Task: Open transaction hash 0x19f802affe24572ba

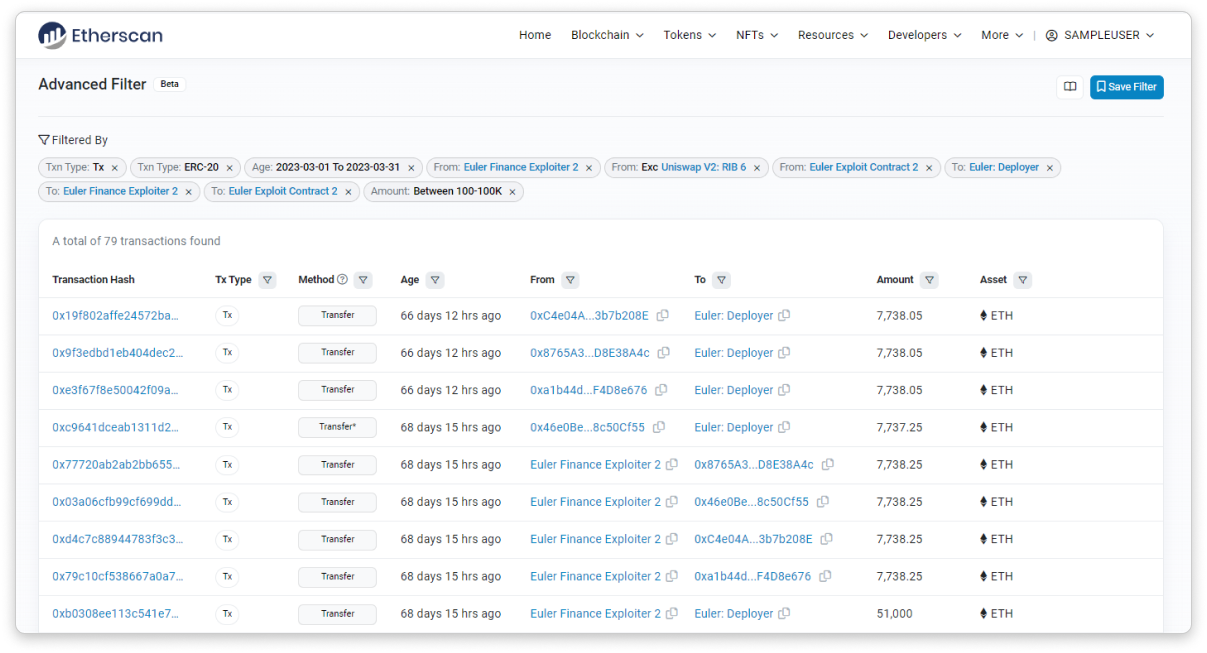Action: point(115,316)
